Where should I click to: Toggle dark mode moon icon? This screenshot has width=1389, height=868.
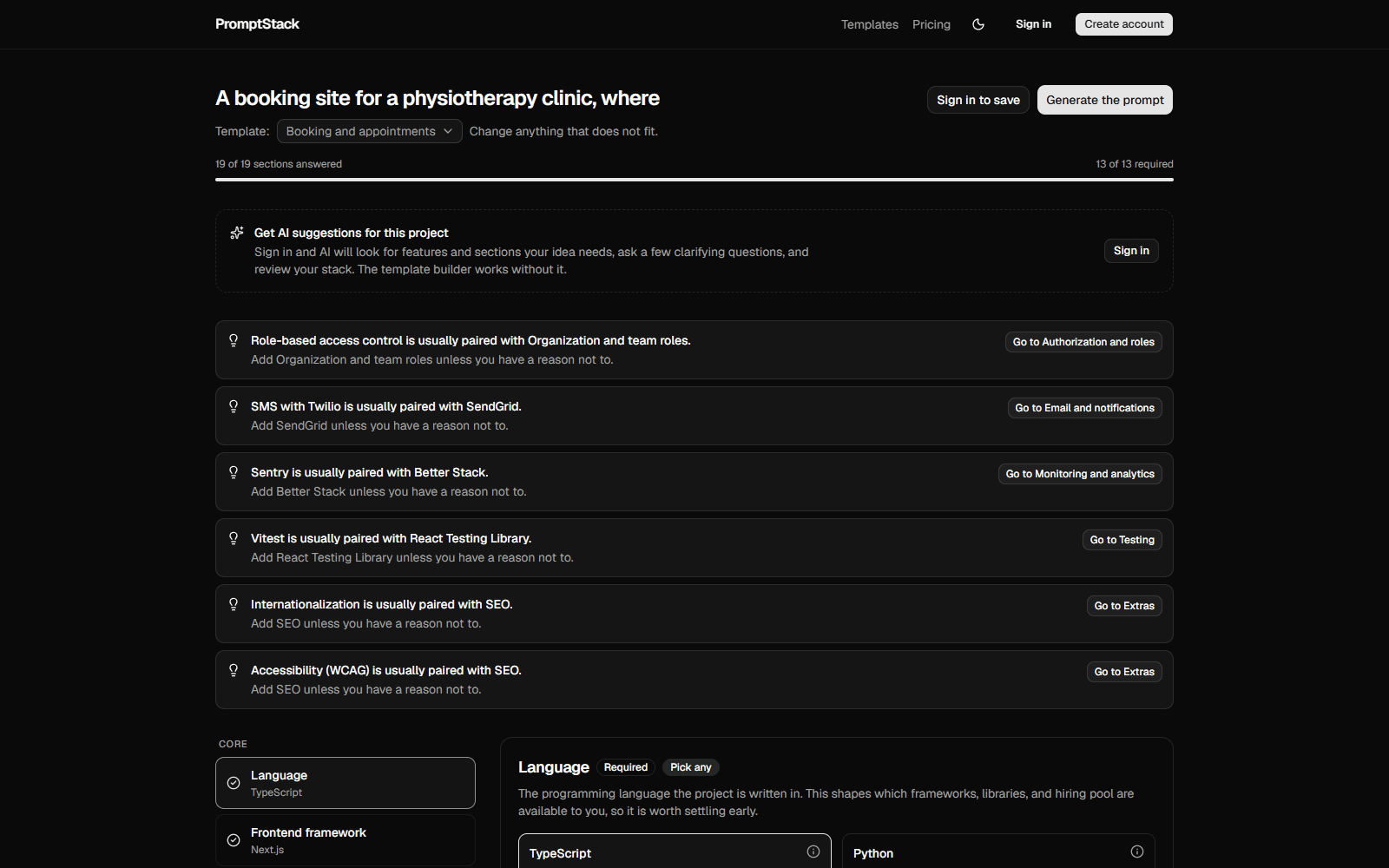(978, 24)
